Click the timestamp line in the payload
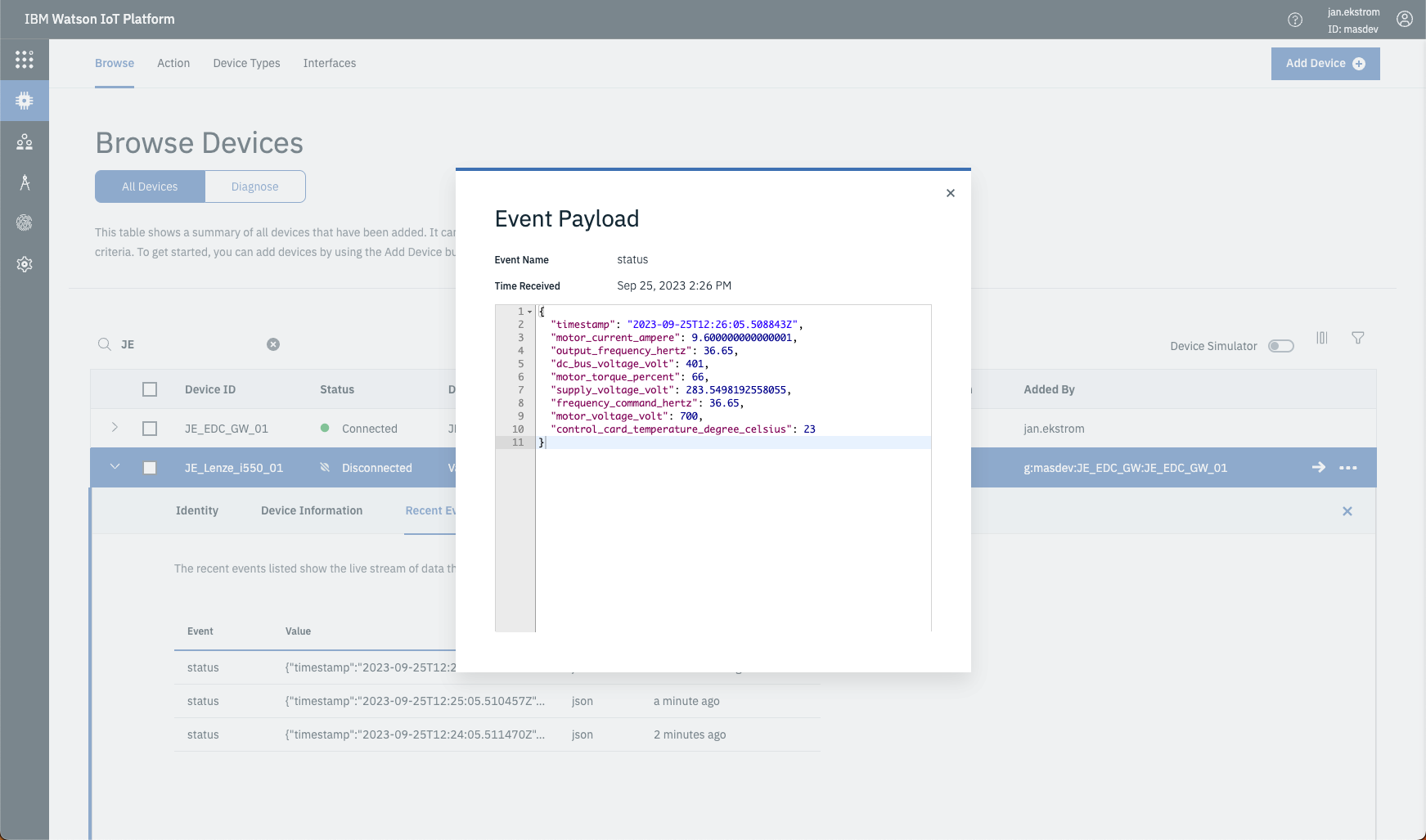The image size is (1426, 840). point(677,325)
